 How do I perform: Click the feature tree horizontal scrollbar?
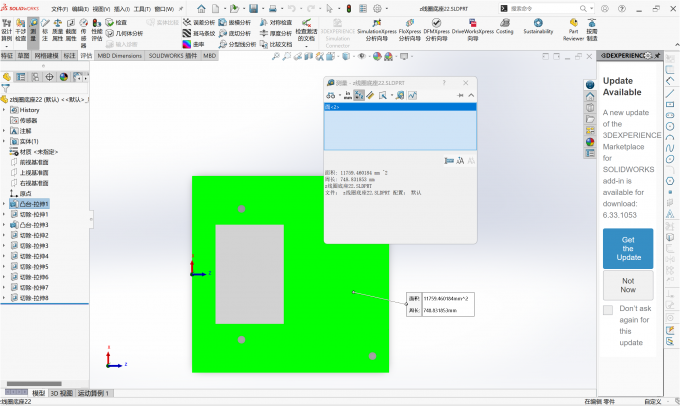[x=34, y=383]
